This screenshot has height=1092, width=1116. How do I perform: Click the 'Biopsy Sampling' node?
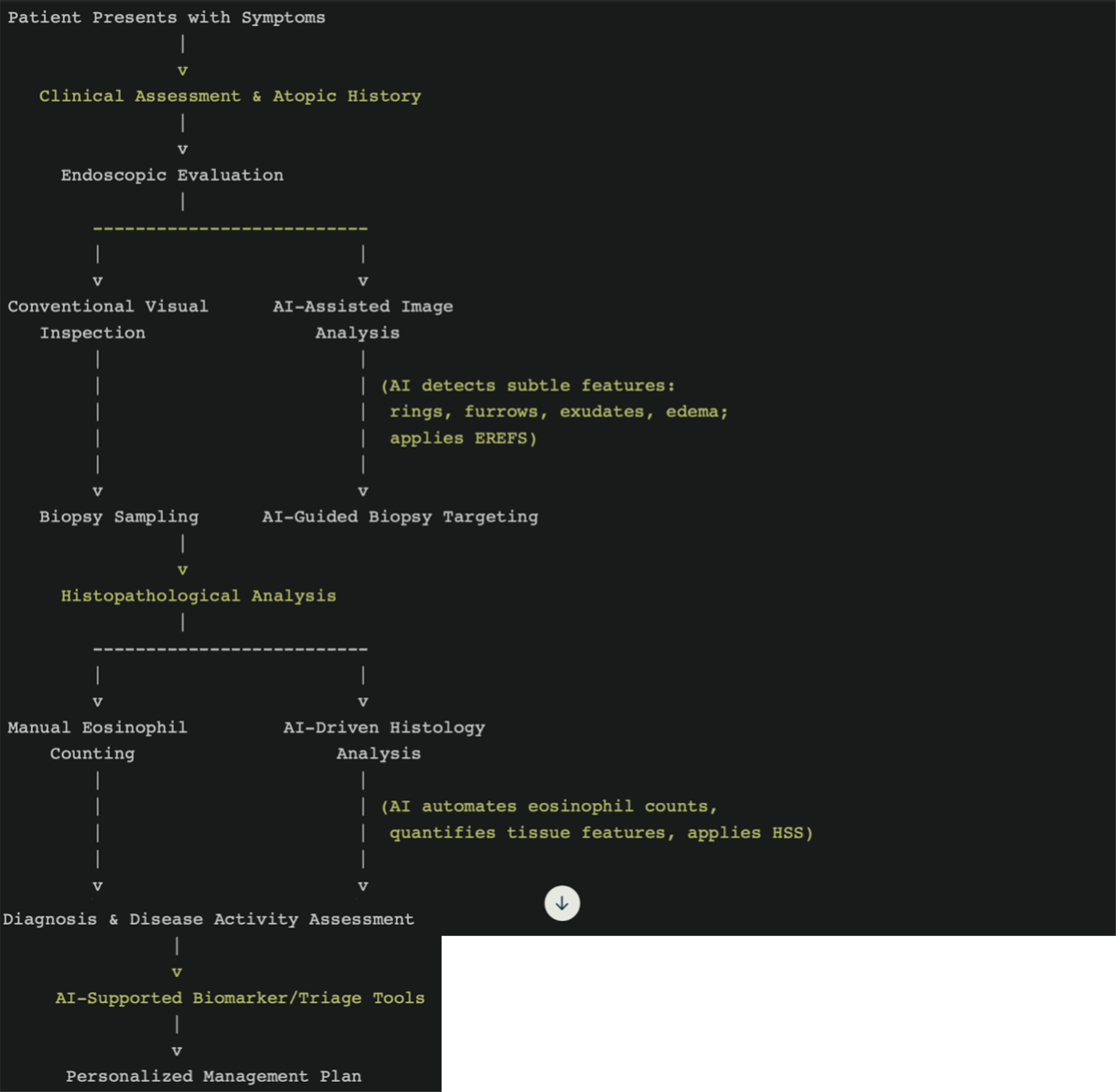point(119,517)
